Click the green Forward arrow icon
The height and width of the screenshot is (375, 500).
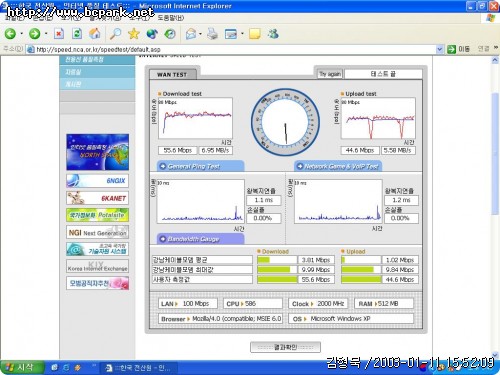pyautogui.click(x=34, y=34)
